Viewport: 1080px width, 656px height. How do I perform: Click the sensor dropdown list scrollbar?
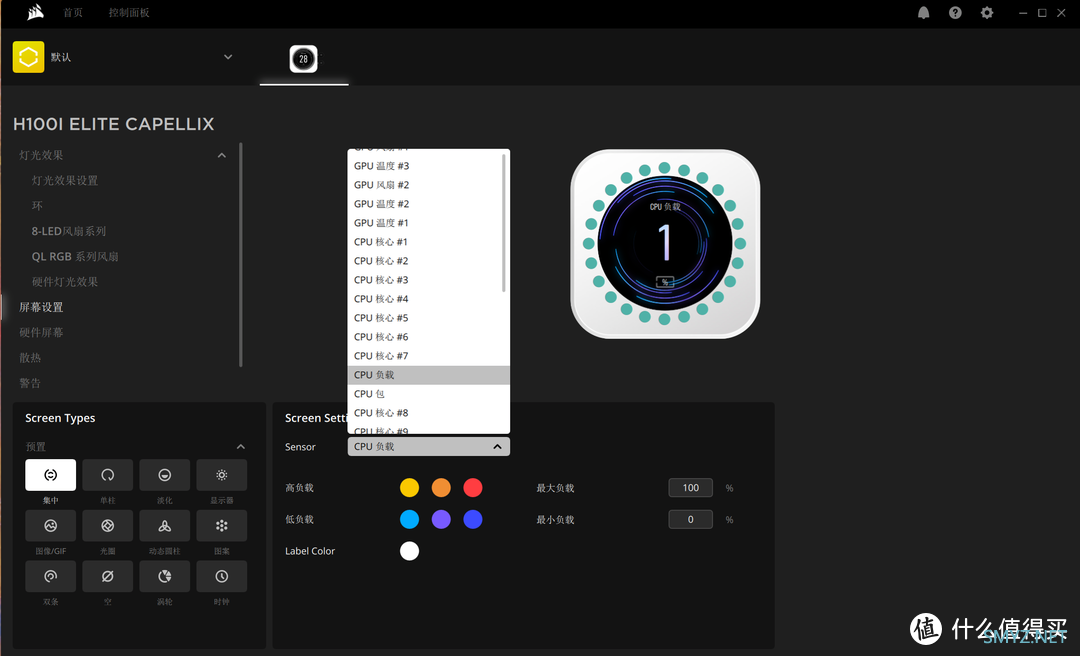pos(504,223)
